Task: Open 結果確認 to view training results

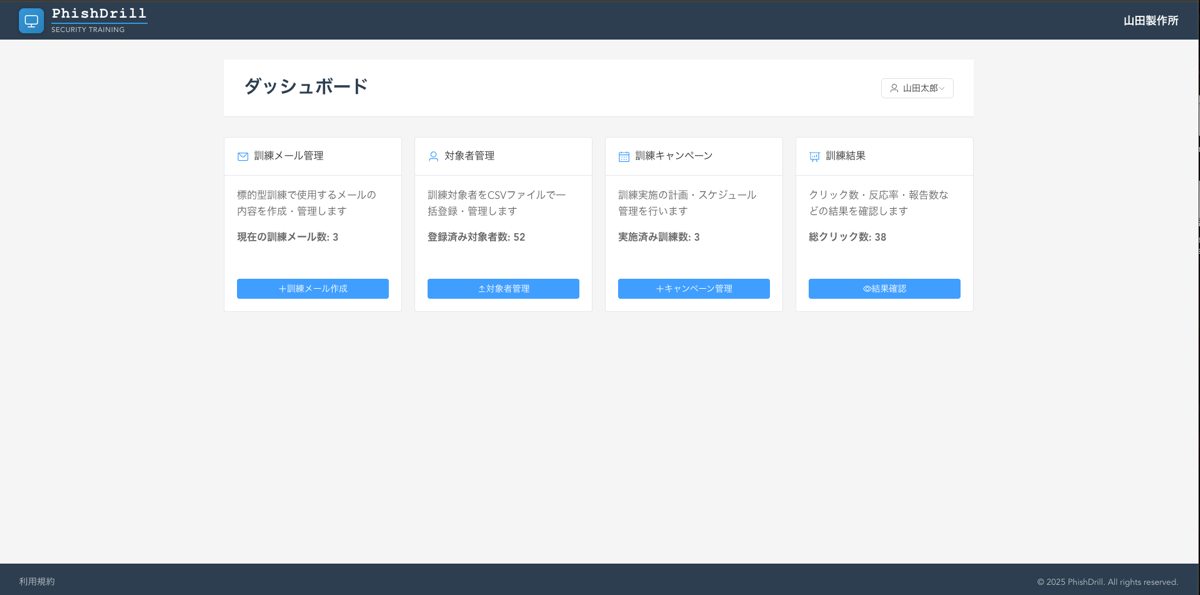Action: [883, 288]
